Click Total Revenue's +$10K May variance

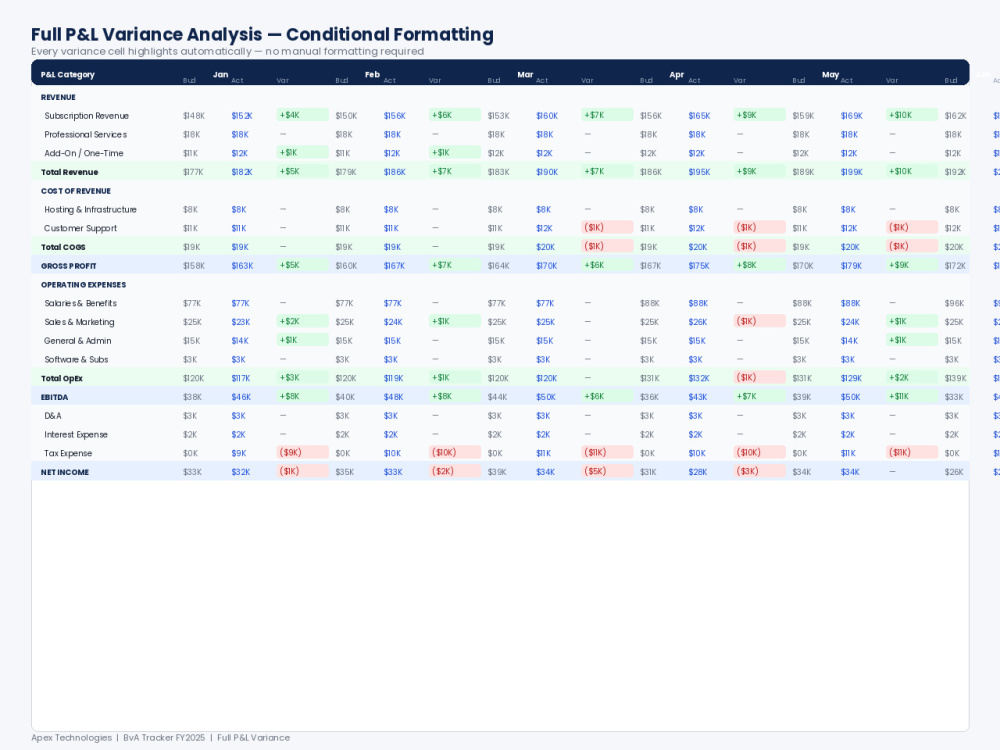click(x=912, y=172)
